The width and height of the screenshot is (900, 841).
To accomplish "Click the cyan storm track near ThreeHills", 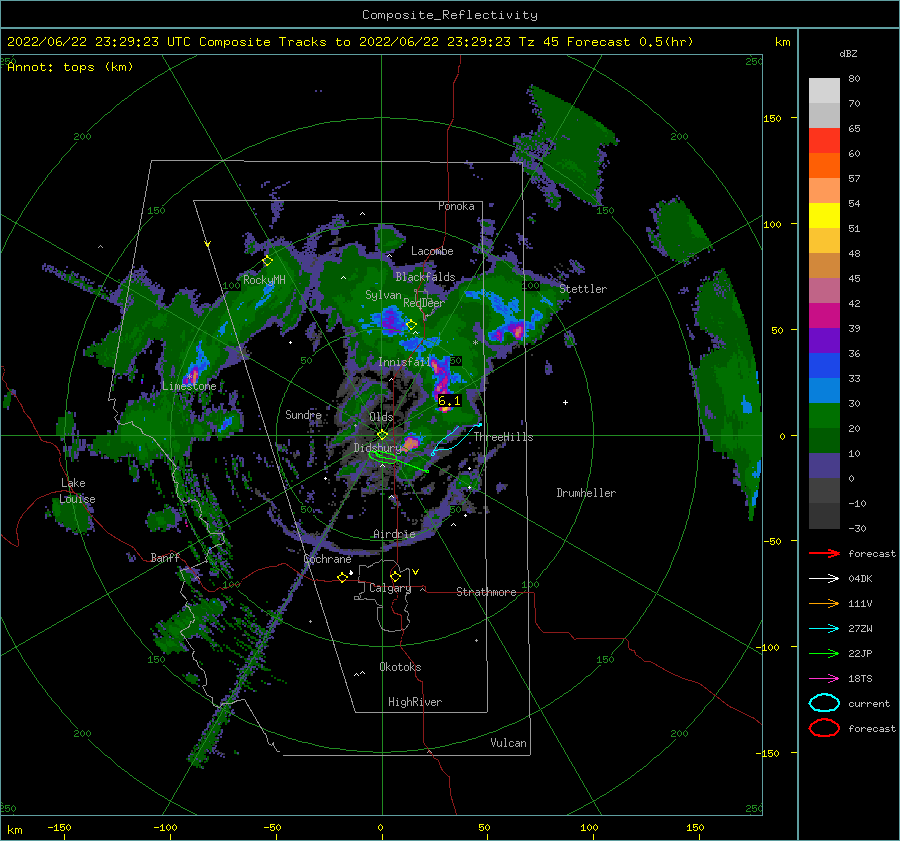I will pyautogui.click(x=456, y=438).
